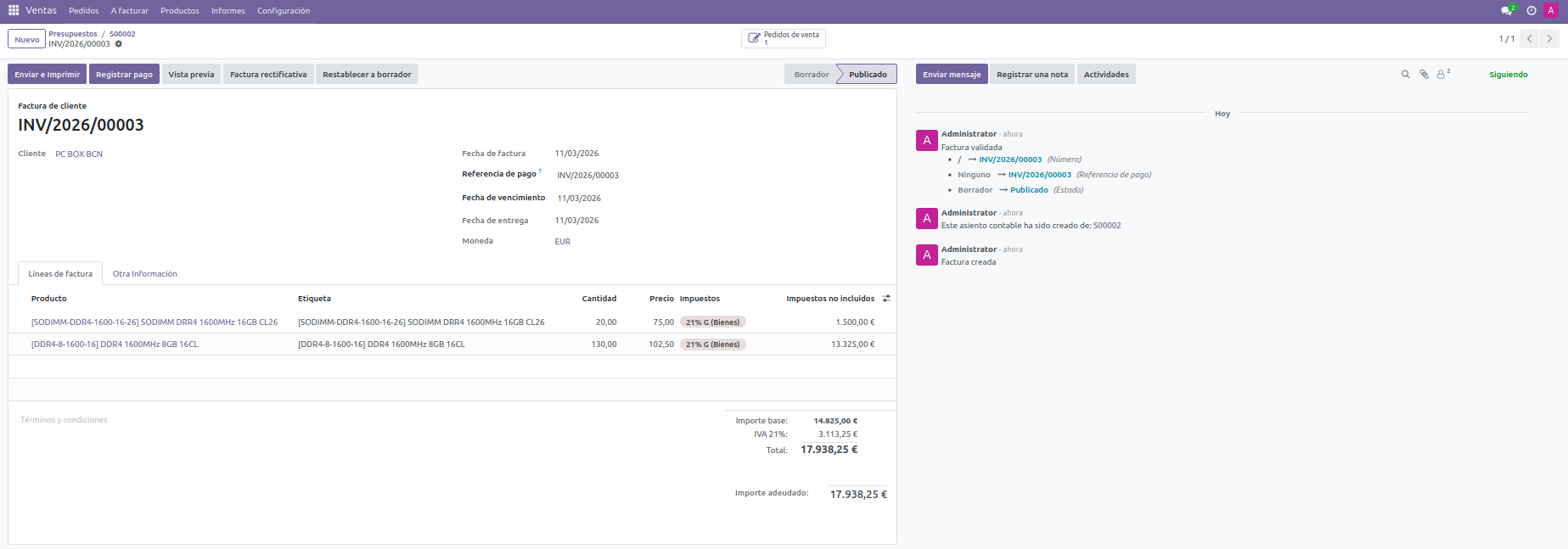Switch to the Otra Información tab
Screen dimensions: 1568x549
[x=144, y=274]
